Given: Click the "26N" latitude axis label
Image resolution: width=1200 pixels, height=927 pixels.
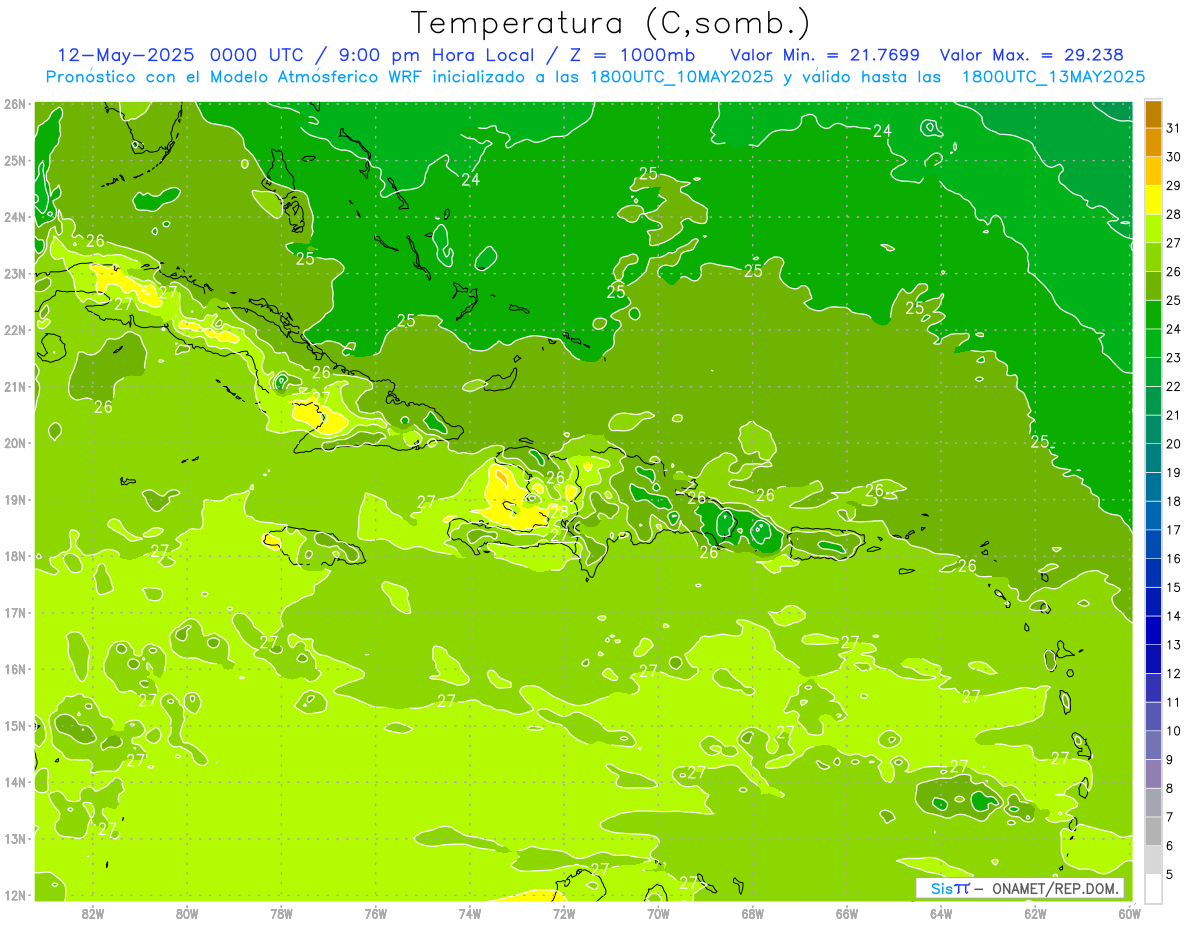Looking at the screenshot, I should click(x=15, y=104).
